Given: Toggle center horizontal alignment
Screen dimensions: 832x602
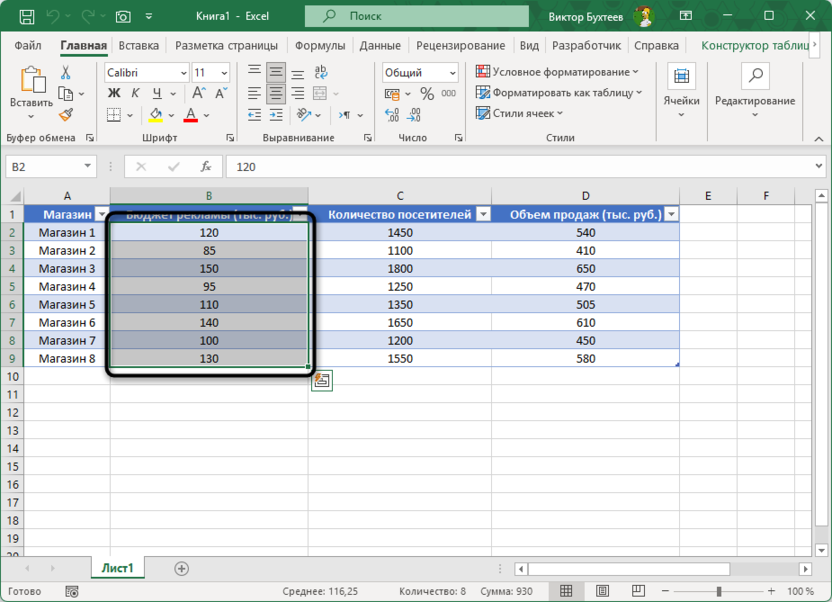Looking at the screenshot, I should click(276, 94).
